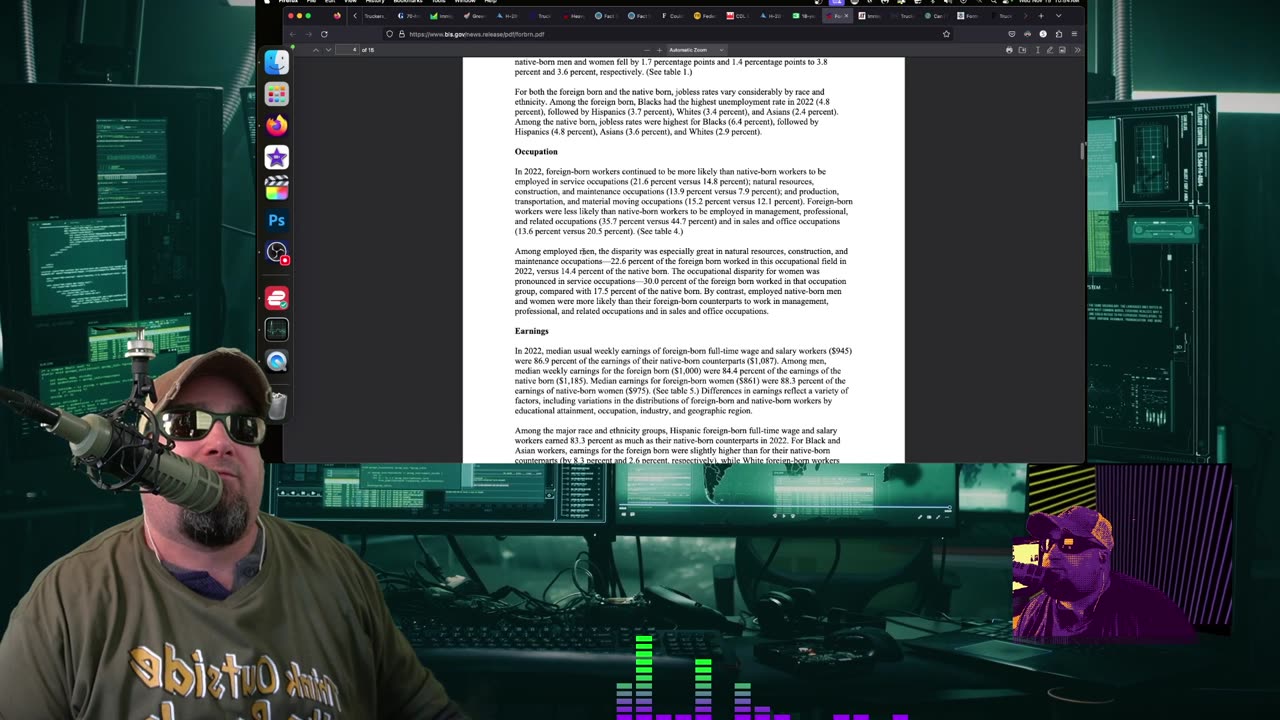Open site shield tracking protection info
1280x720 pixels.
coord(389,34)
